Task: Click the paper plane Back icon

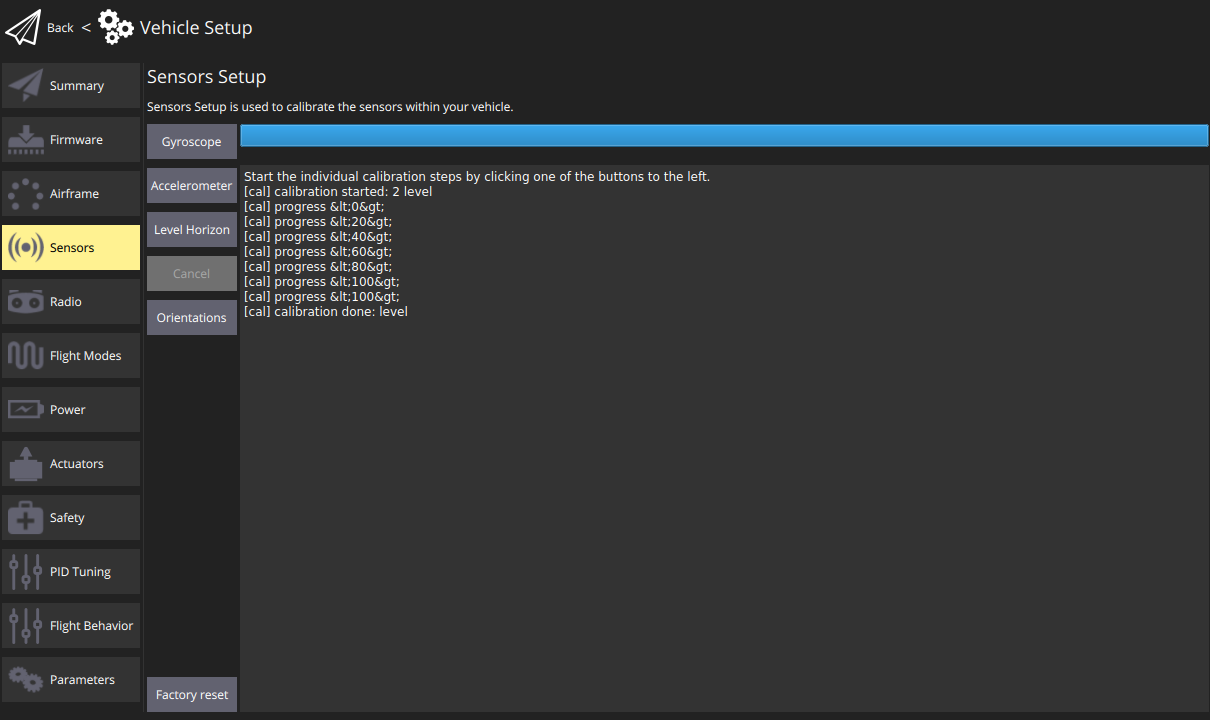Action: click(x=23, y=27)
